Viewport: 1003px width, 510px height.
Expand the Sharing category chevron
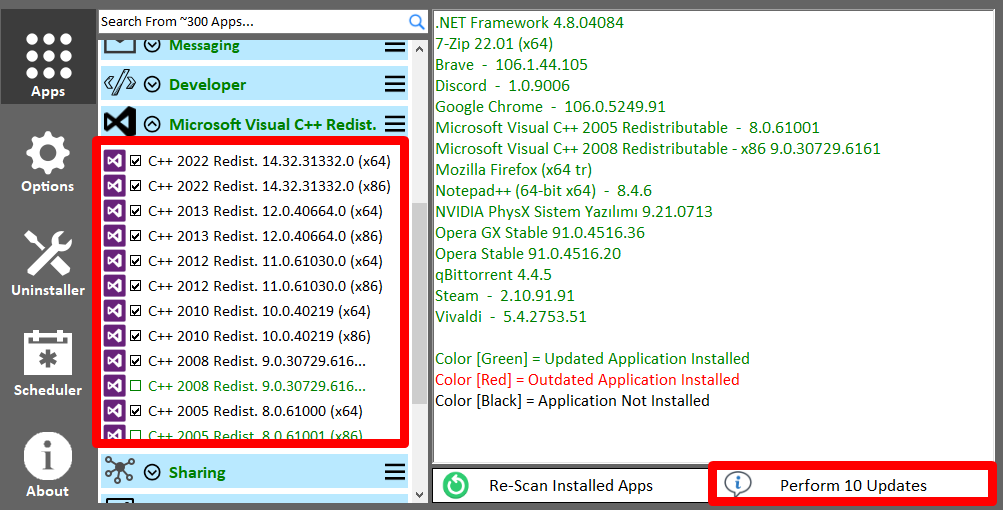pos(152,472)
